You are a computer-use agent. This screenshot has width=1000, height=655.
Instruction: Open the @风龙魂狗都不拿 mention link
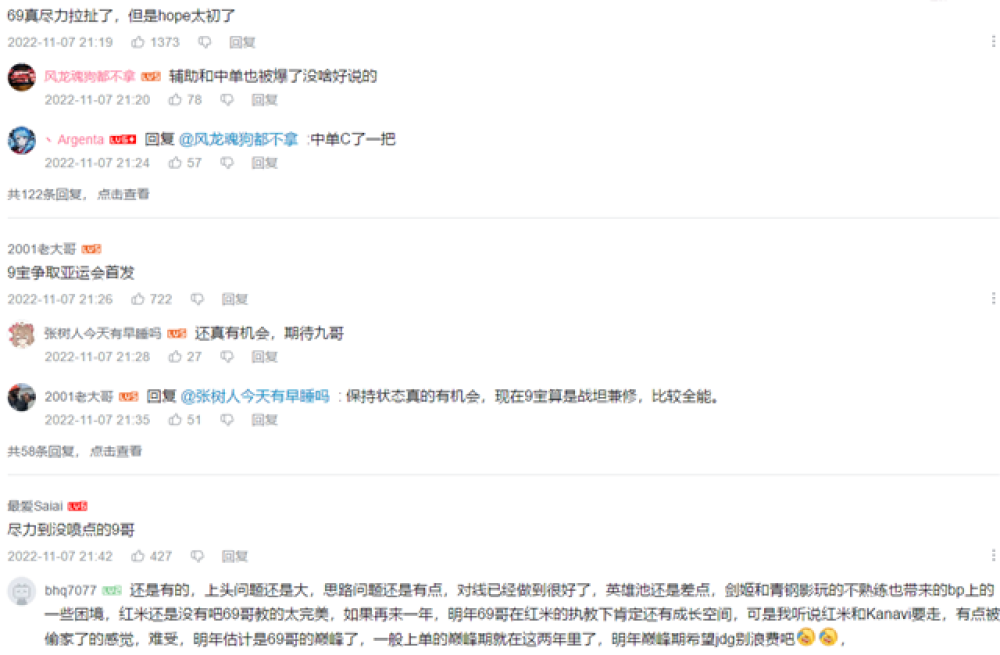[x=239, y=139]
